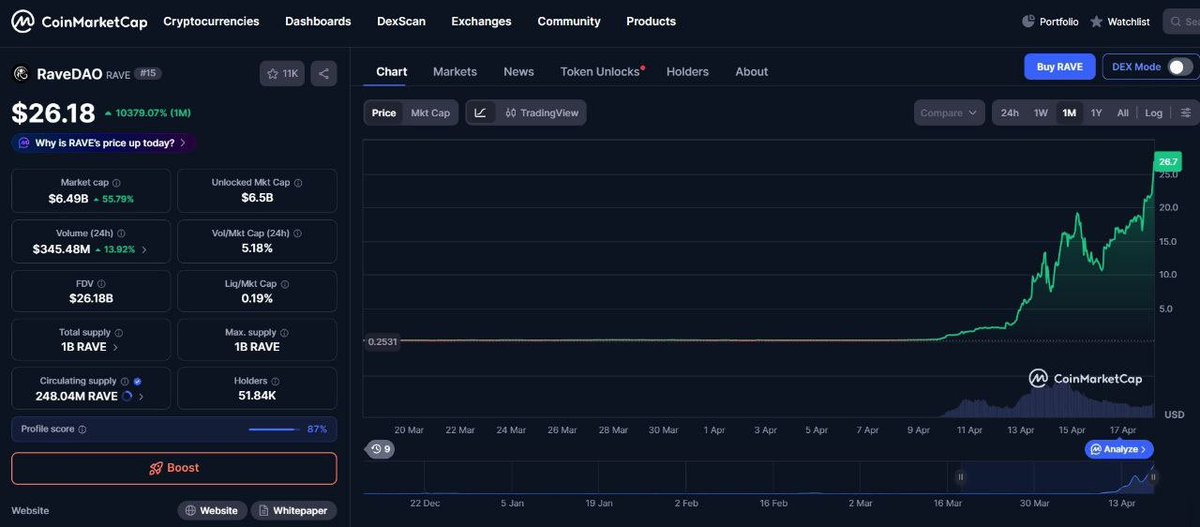
Task: Switch to the Markets tab
Action: (455, 72)
